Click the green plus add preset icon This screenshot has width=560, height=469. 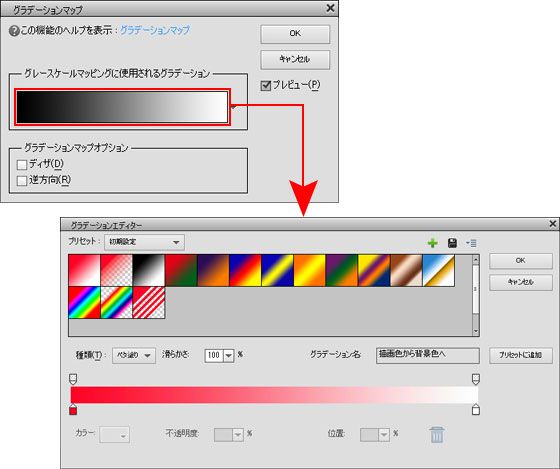[432, 243]
